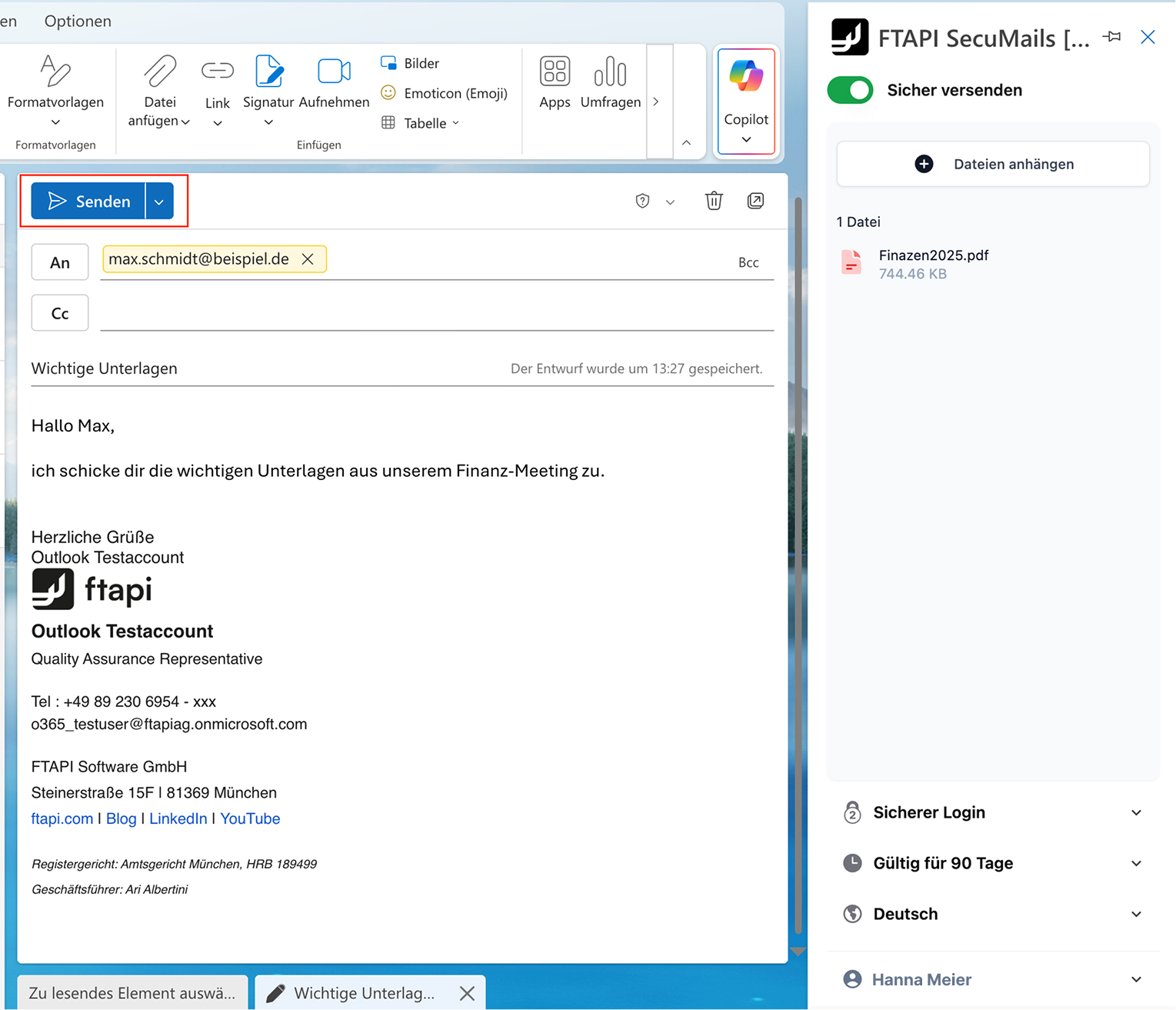Close the Wichtige Unterlagen draft tab

tap(467, 993)
